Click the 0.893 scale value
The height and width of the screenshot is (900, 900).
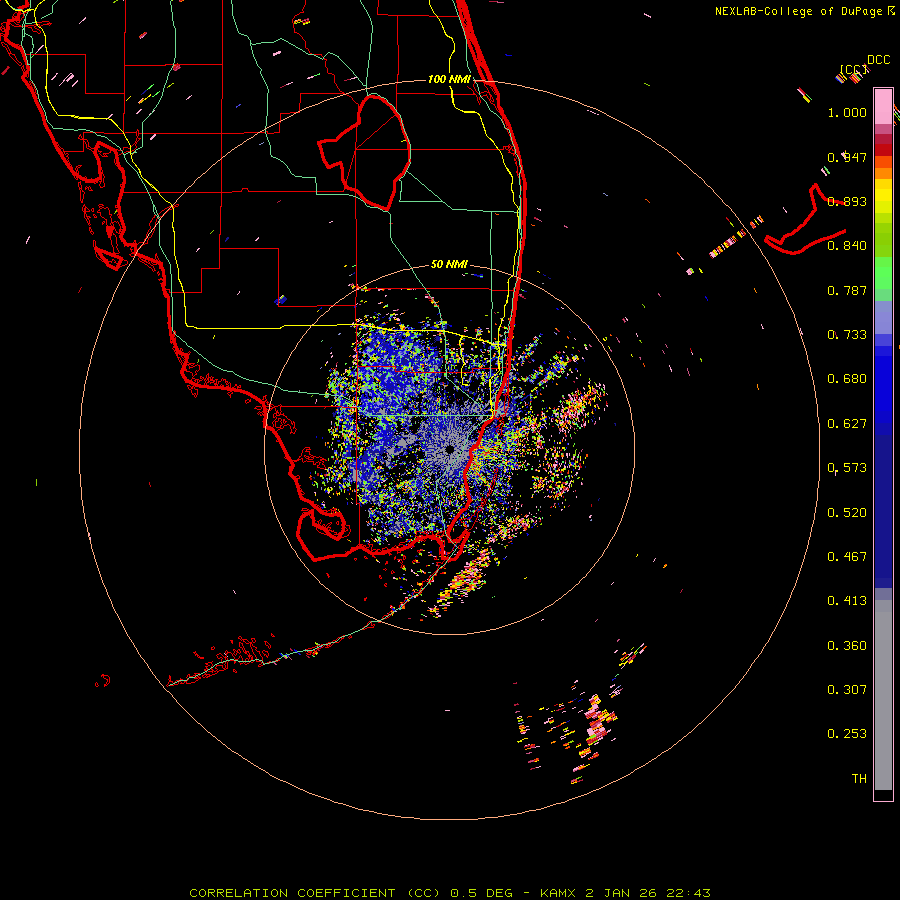pos(847,201)
